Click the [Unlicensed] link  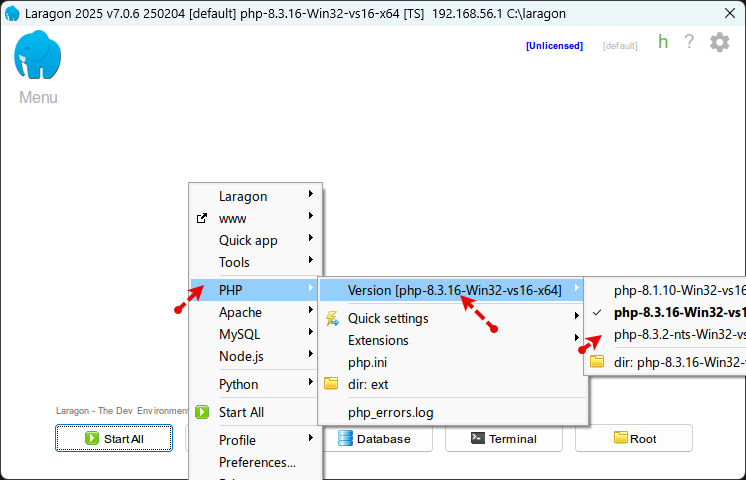pos(554,46)
